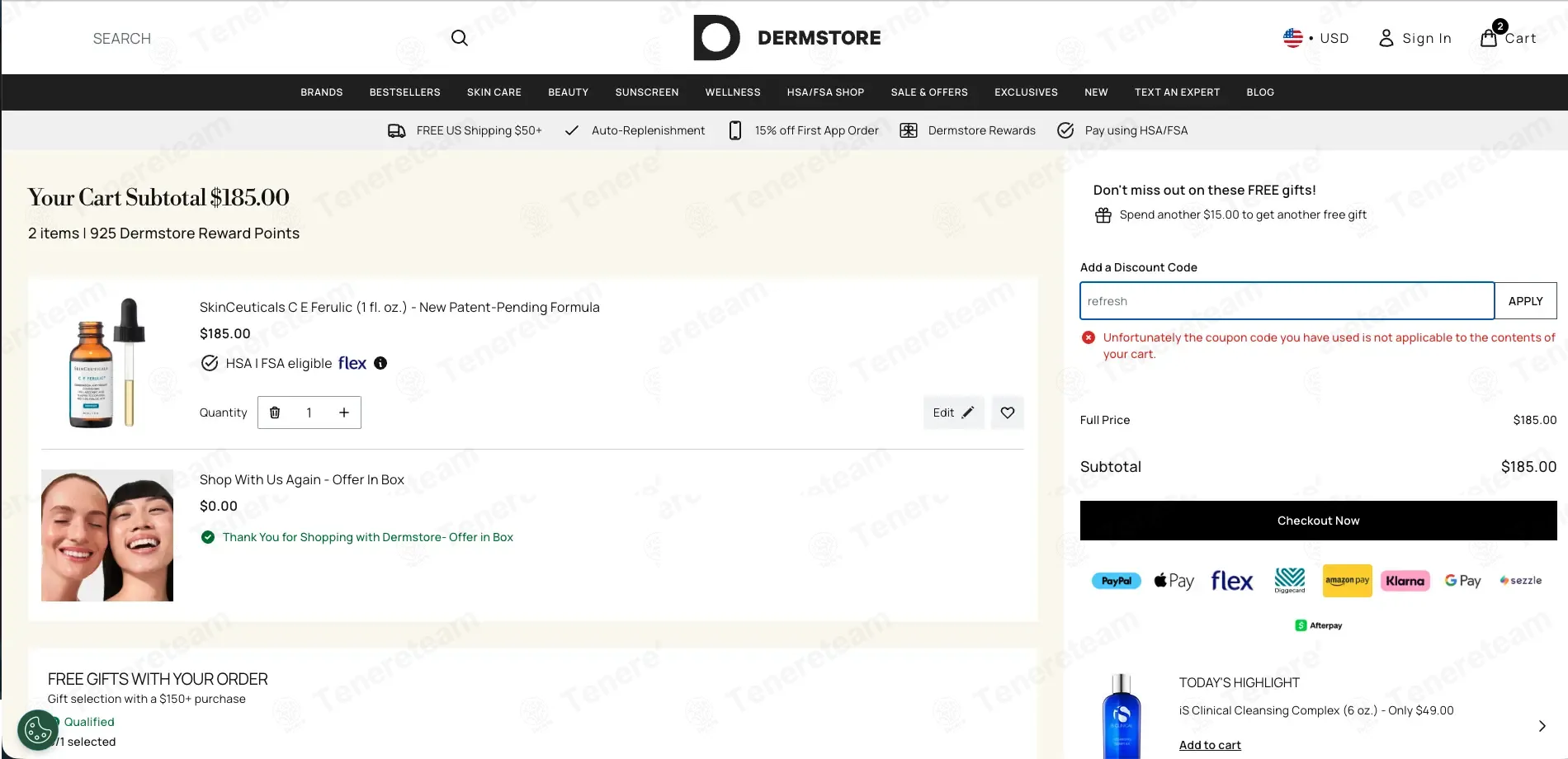This screenshot has width=1568, height=759.
Task: Choose Afterpay payment option
Action: point(1319,625)
